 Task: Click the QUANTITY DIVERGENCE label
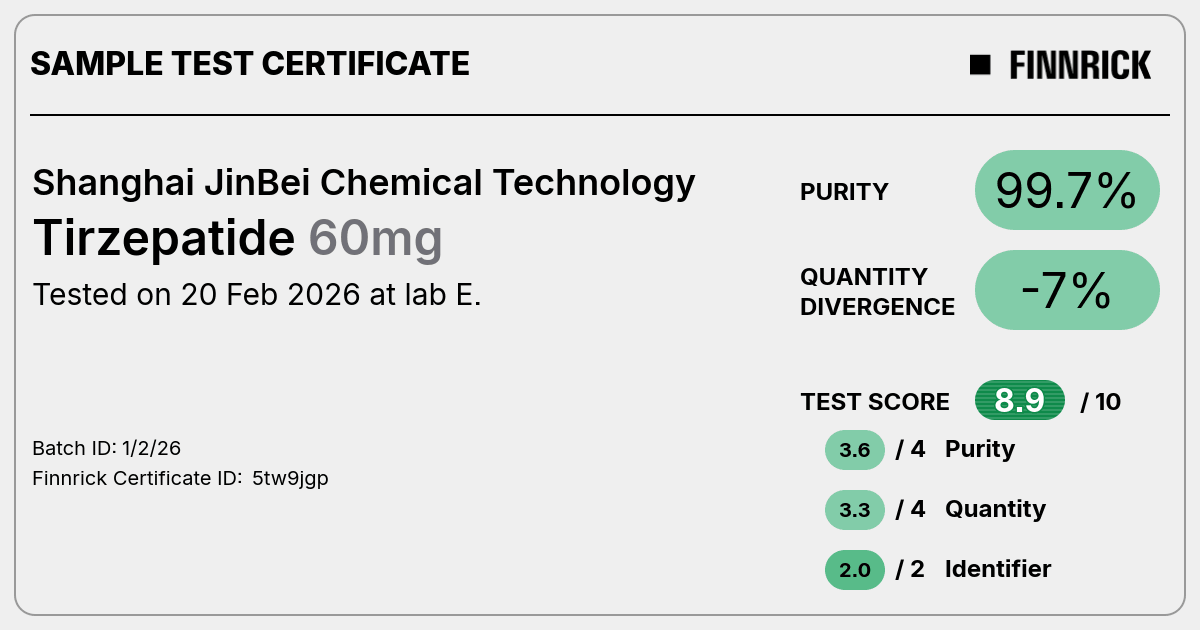877,291
